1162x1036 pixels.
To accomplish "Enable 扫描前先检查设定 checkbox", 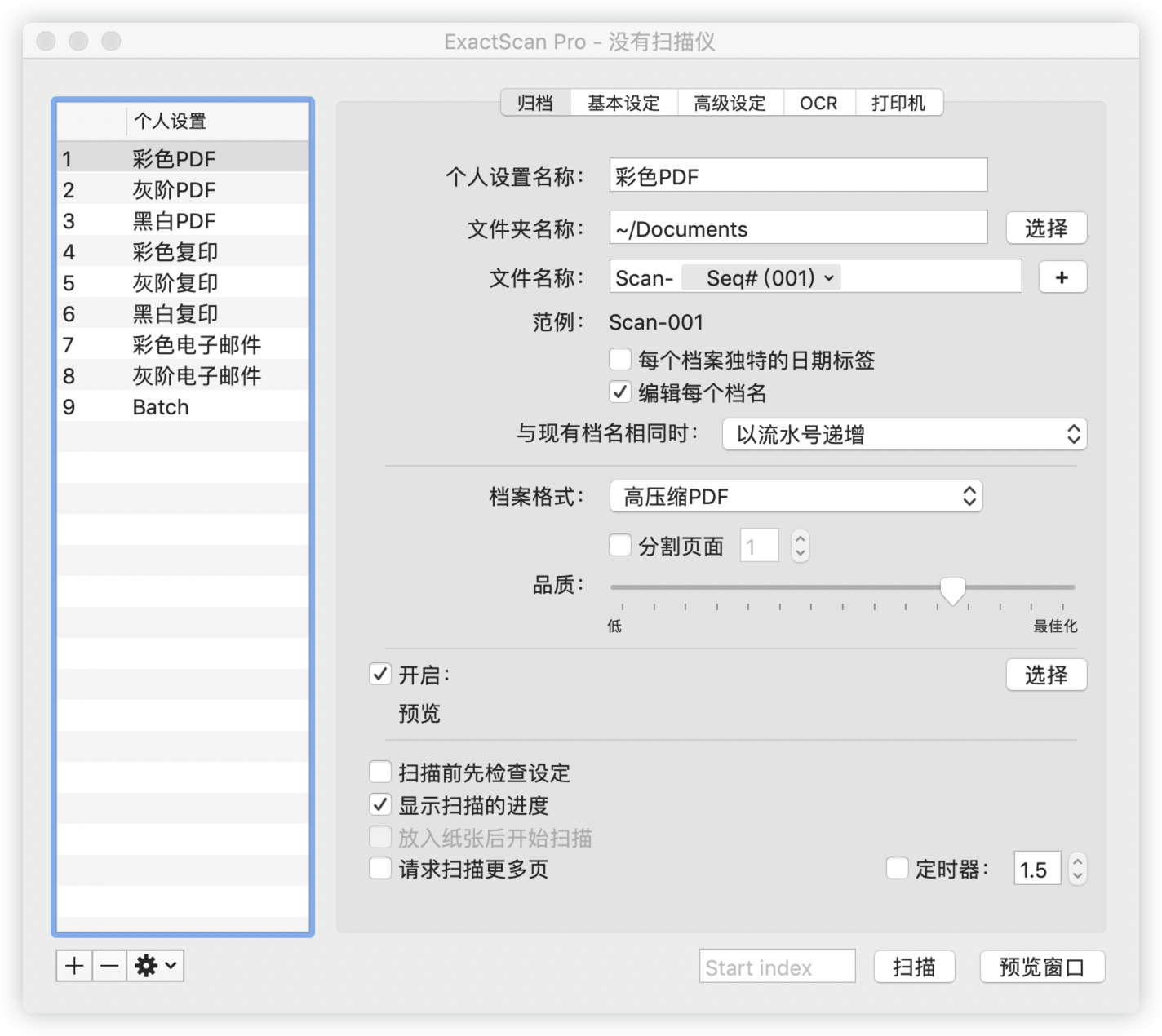I will point(380,772).
